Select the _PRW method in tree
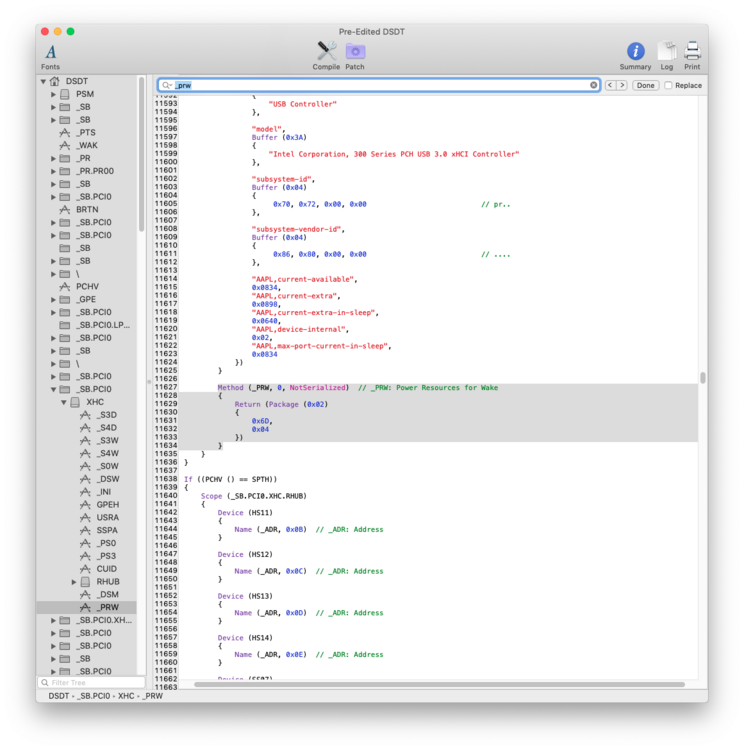Image resolution: width=744 pixels, height=750 pixels. [x=107, y=607]
